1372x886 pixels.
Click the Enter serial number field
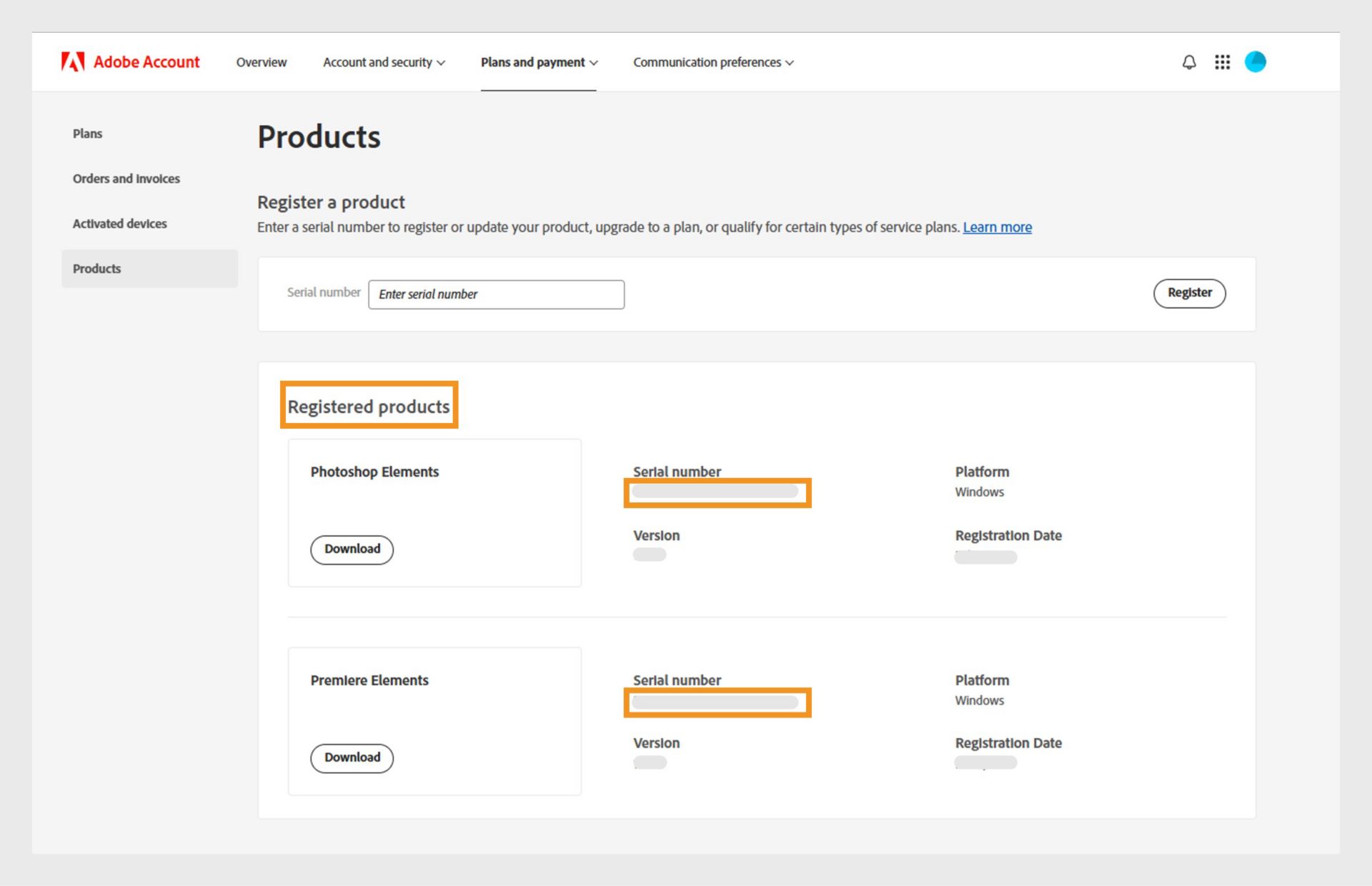point(496,294)
